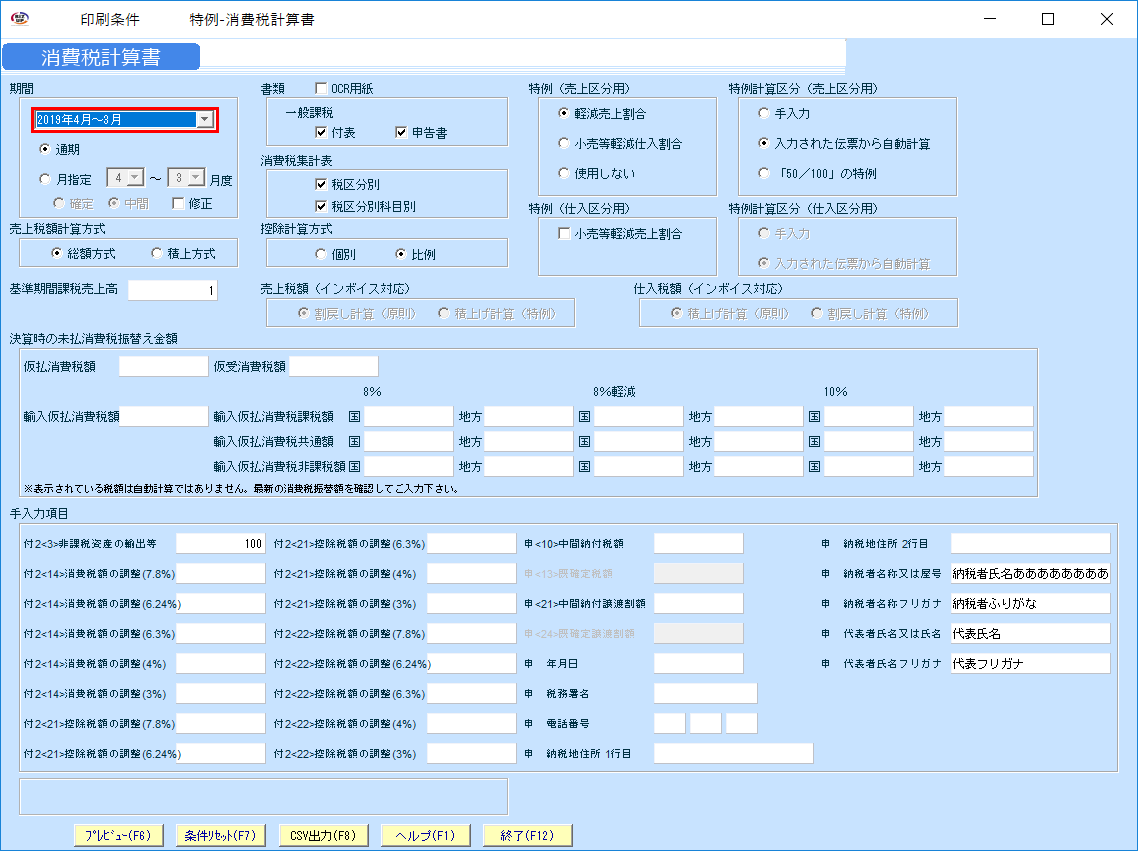
Task: Open the 2019年4月～3月 period dropdown
Action: point(205,119)
